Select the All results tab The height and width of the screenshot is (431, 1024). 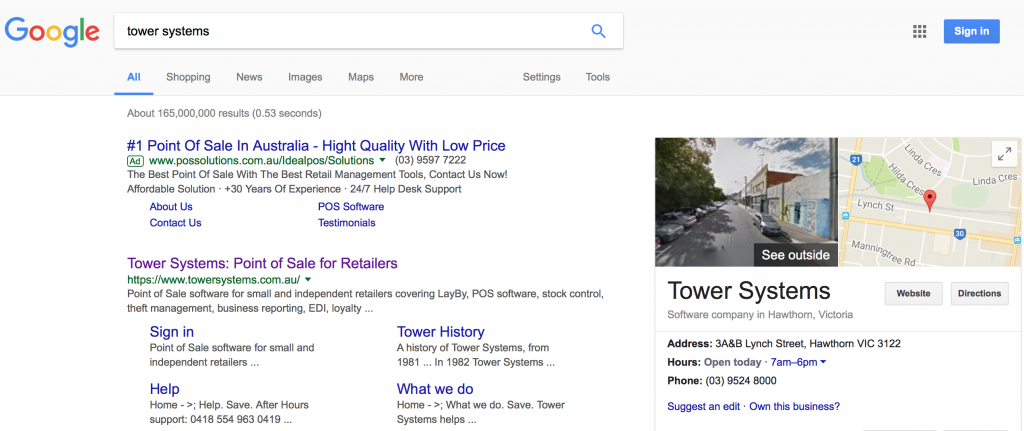[x=134, y=77]
